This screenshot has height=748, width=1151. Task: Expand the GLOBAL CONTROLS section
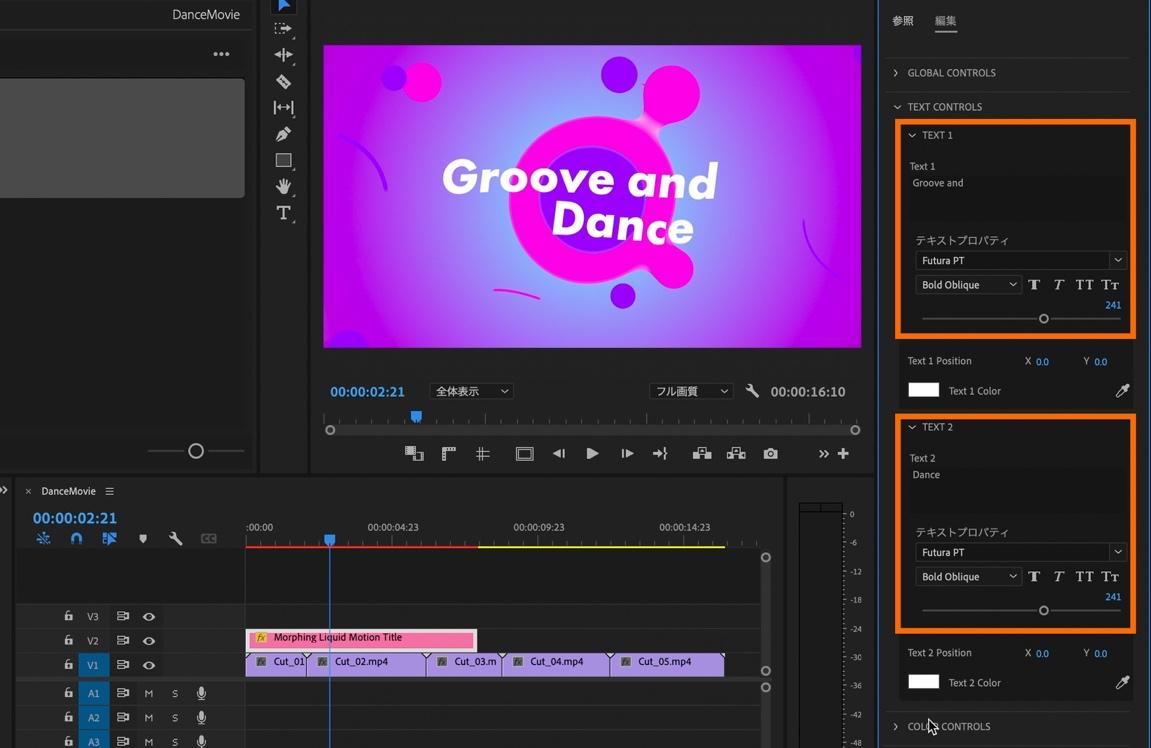(x=896, y=73)
